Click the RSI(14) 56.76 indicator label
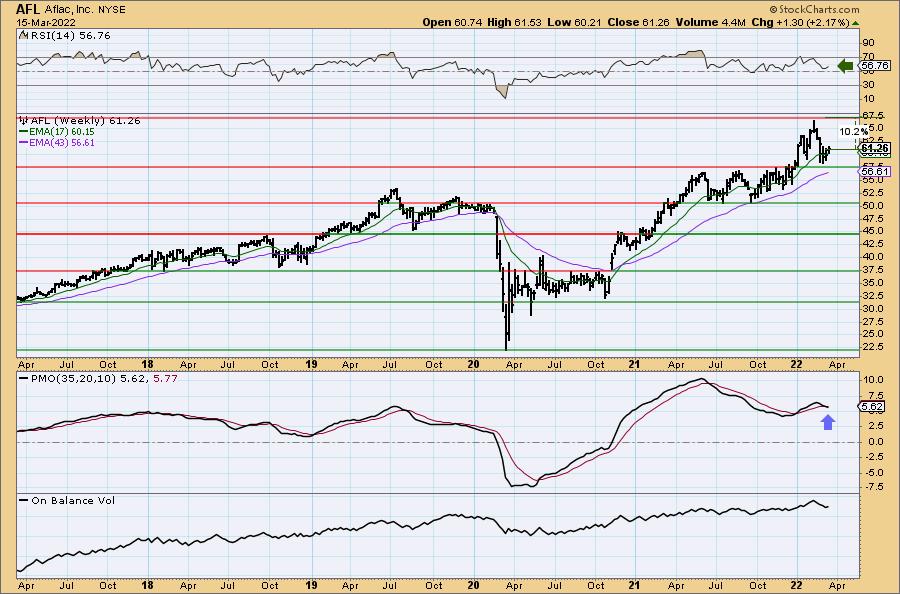The image size is (900, 594). (x=70, y=36)
